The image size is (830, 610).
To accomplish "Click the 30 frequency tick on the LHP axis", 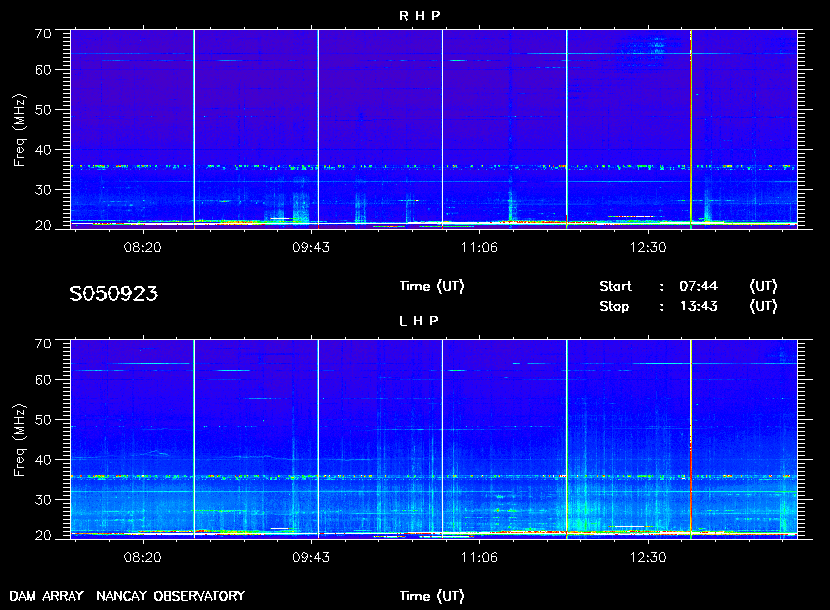I will click(43, 500).
